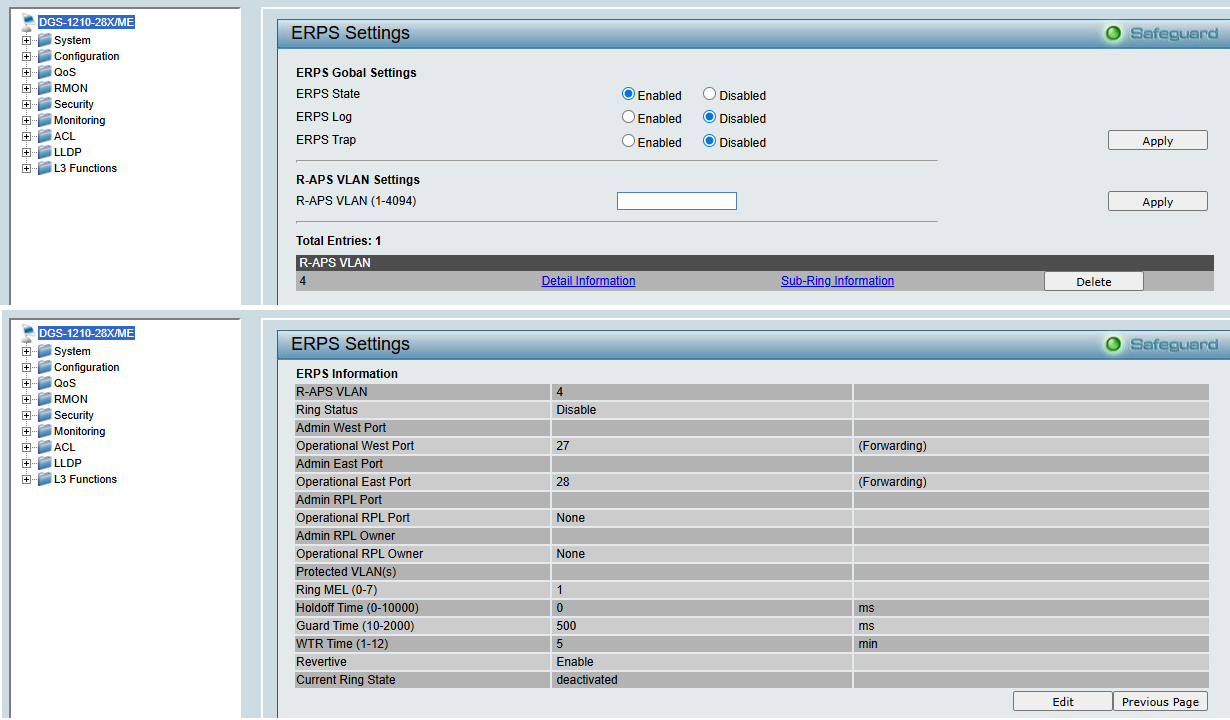
Task: Click the ACL folder icon in the tree beside ERPS Information
Action: [45, 447]
